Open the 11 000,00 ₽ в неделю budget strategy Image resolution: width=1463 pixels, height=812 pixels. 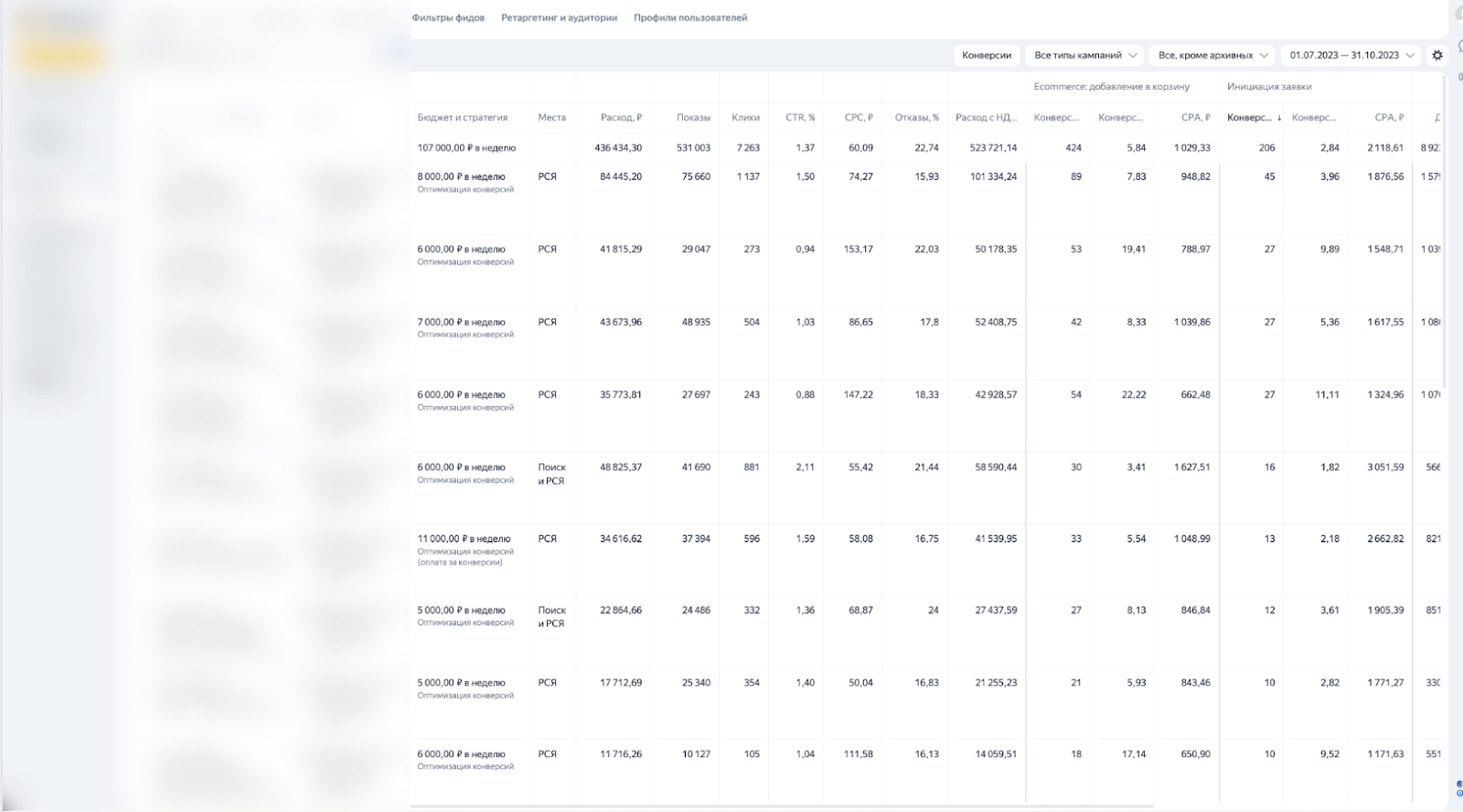[464, 539]
